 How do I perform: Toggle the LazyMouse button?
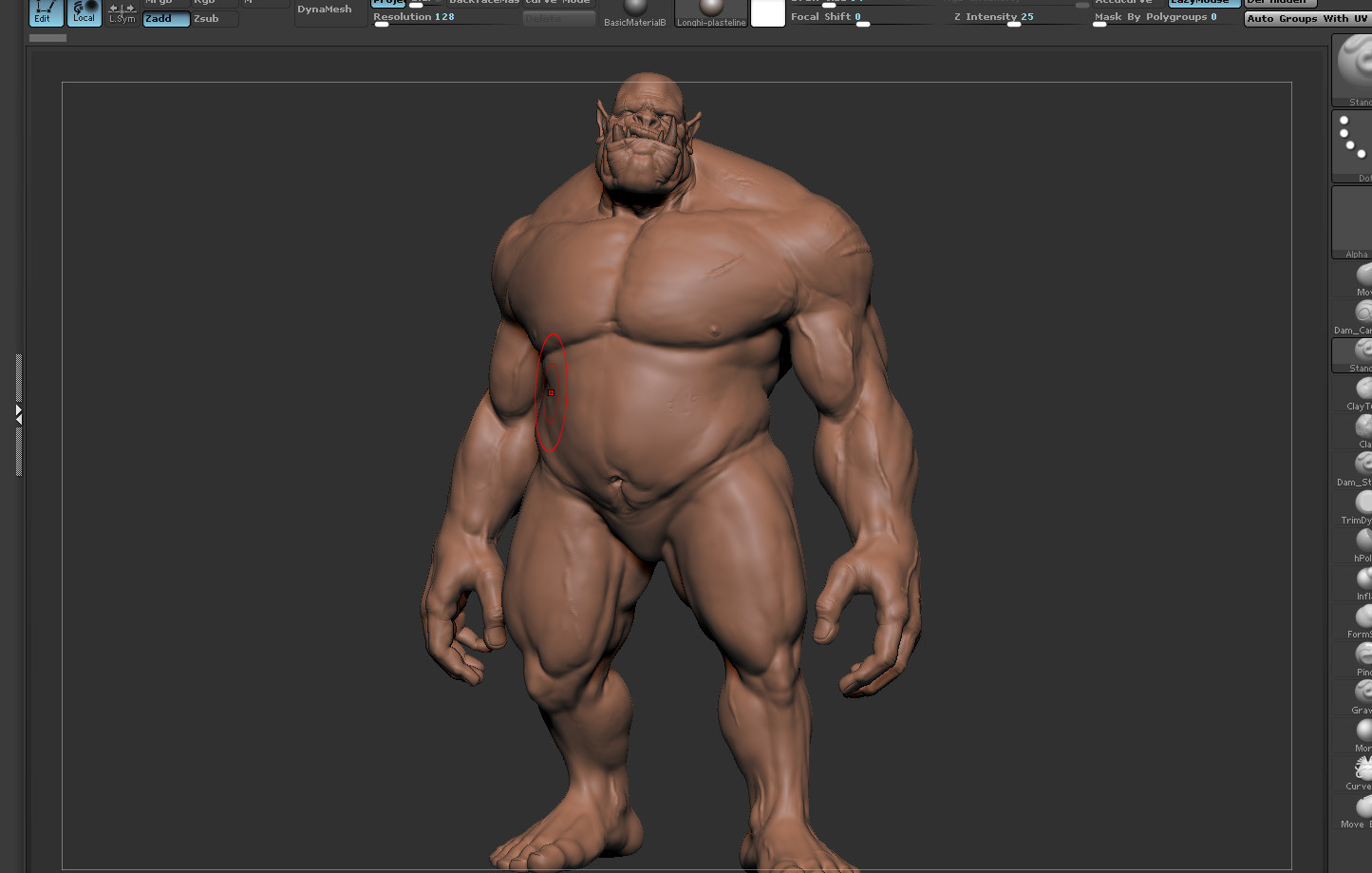1204,3
